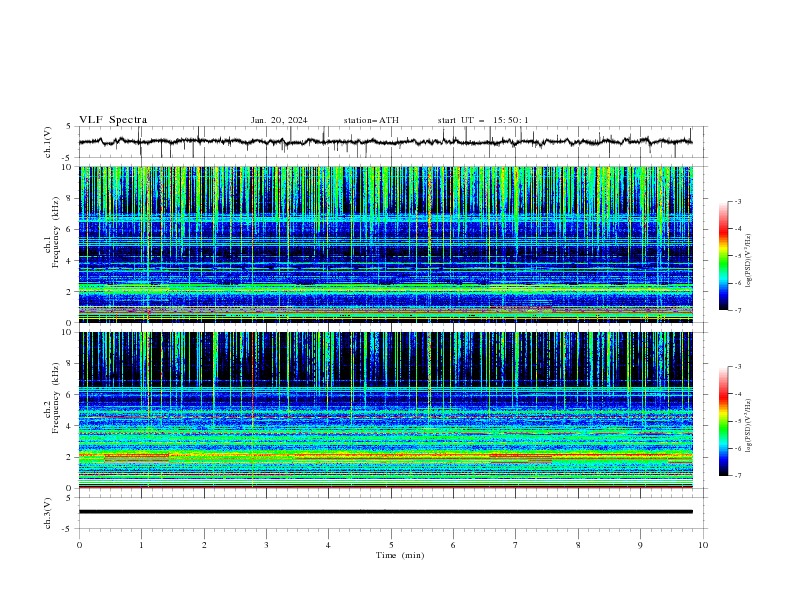Click the "-3" value on the ch.1 colorbar
The height and width of the screenshot is (612, 792).
pos(738,201)
